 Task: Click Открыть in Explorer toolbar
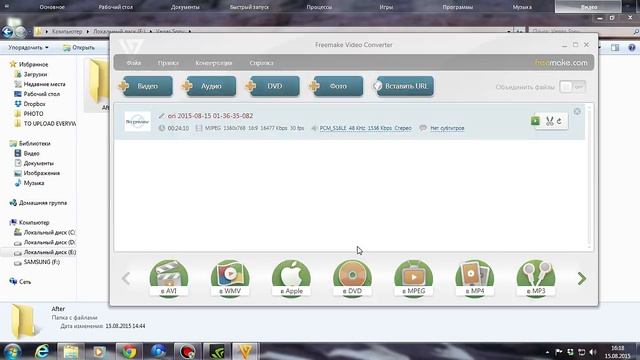click(79, 48)
